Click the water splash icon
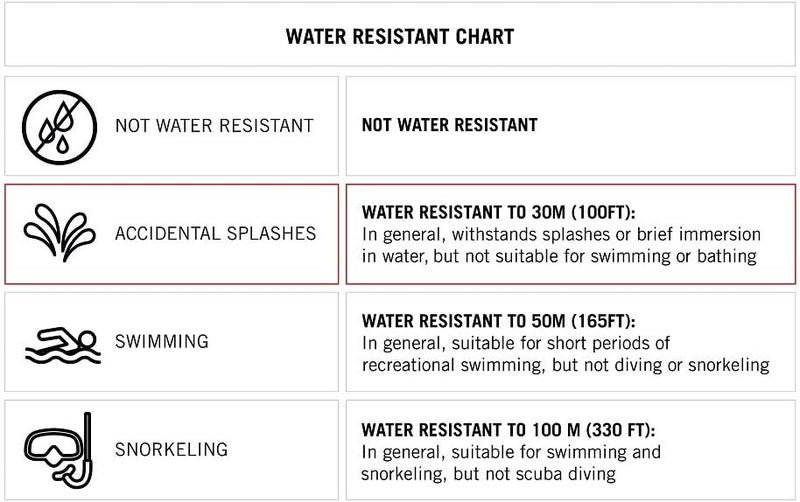Viewport: 800px width, 502px height. tap(59, 233)
